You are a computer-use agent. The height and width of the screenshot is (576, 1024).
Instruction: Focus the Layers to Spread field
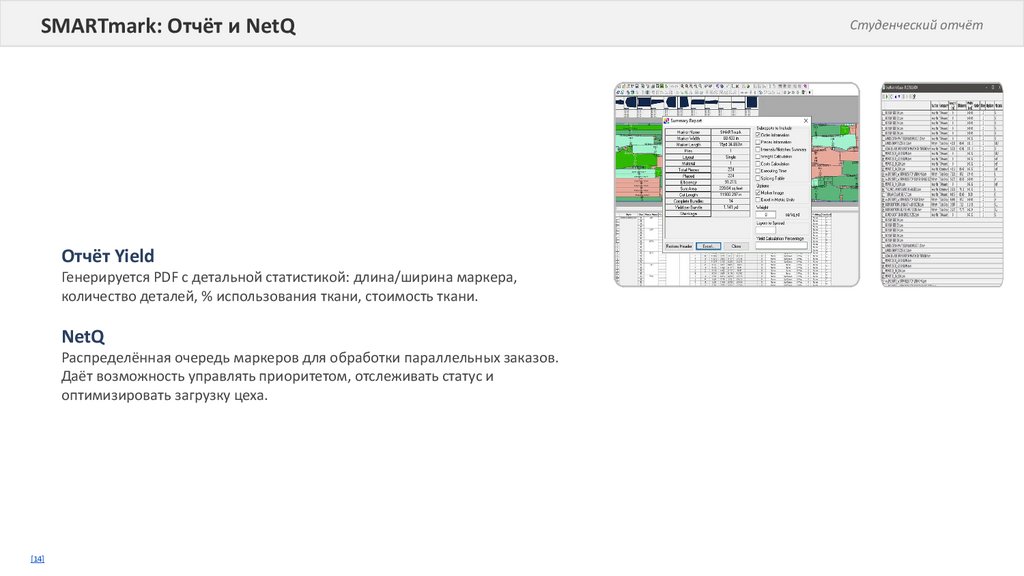(765, 230)
